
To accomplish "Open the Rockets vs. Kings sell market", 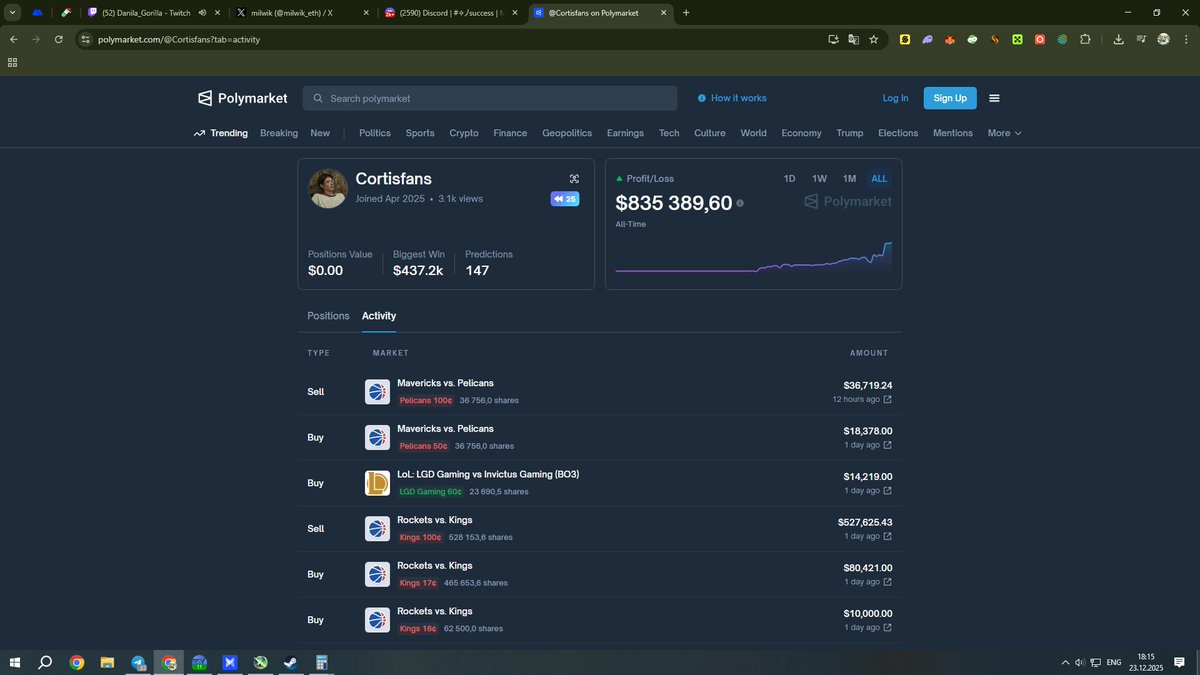I will (x=435, y=520).
